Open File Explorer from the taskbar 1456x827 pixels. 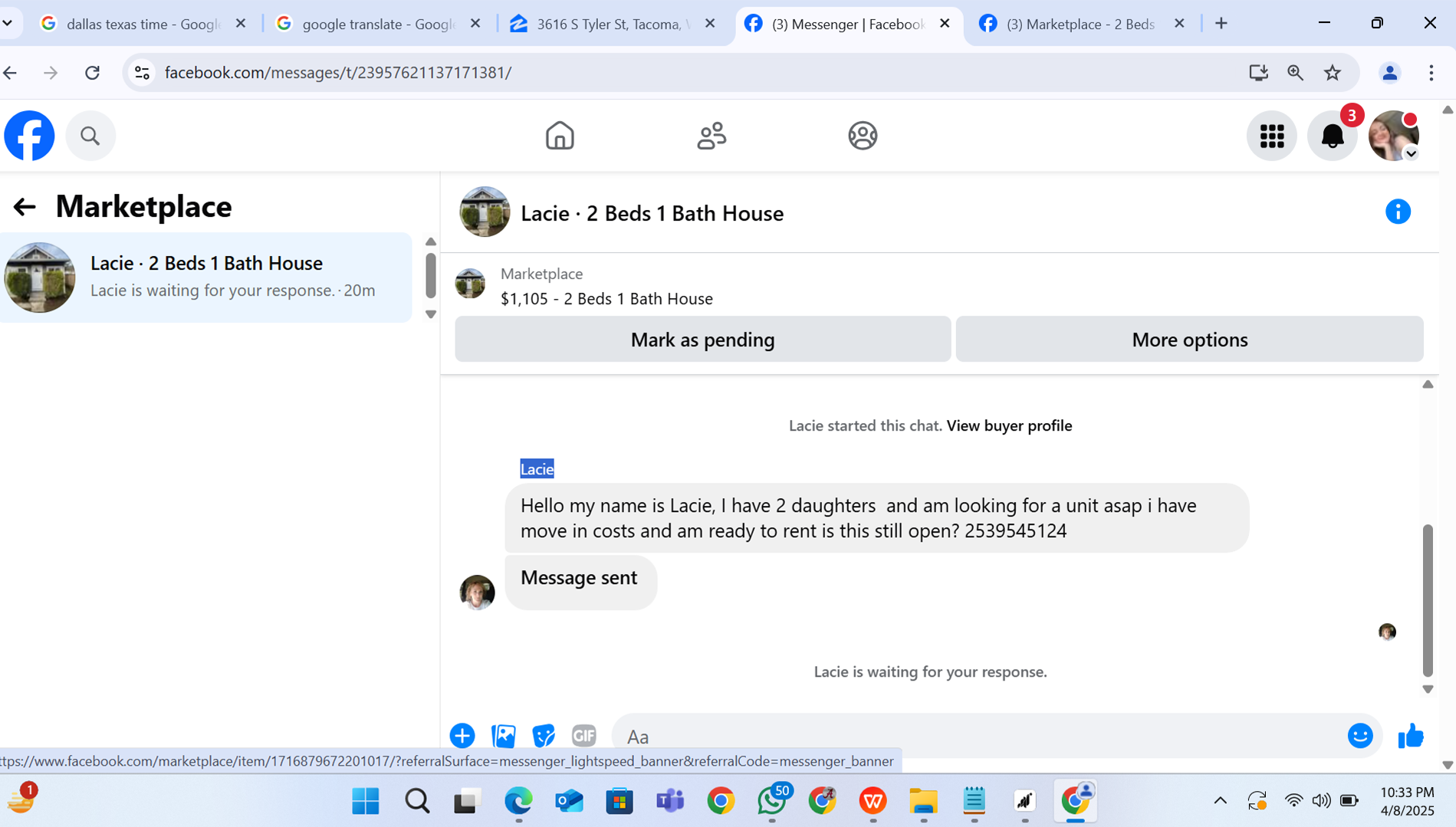tap(923, 802)
